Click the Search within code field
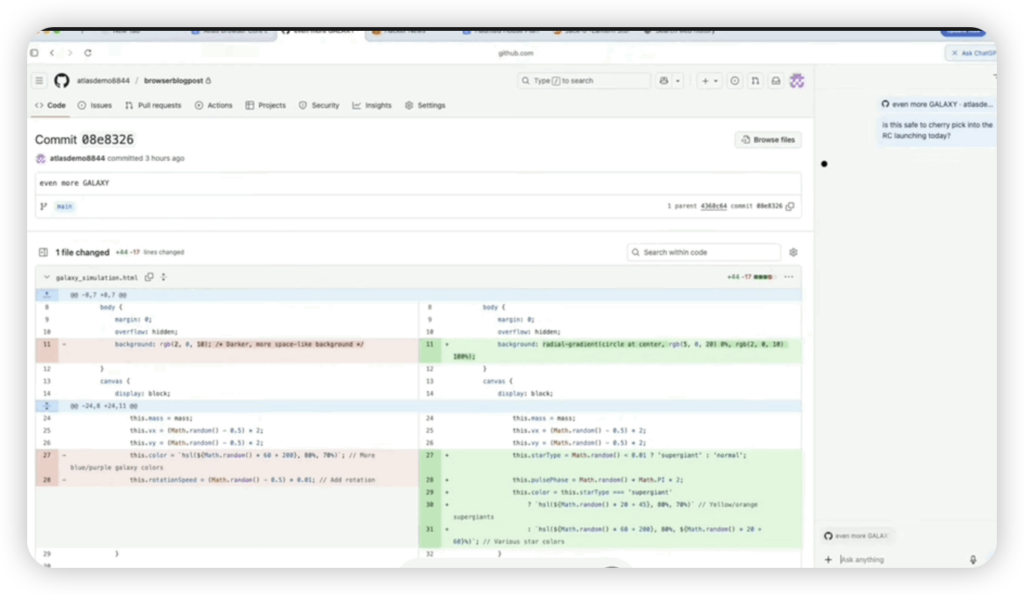The height and width of the screenshot is (595, 1024). click(x=704, y=253)
